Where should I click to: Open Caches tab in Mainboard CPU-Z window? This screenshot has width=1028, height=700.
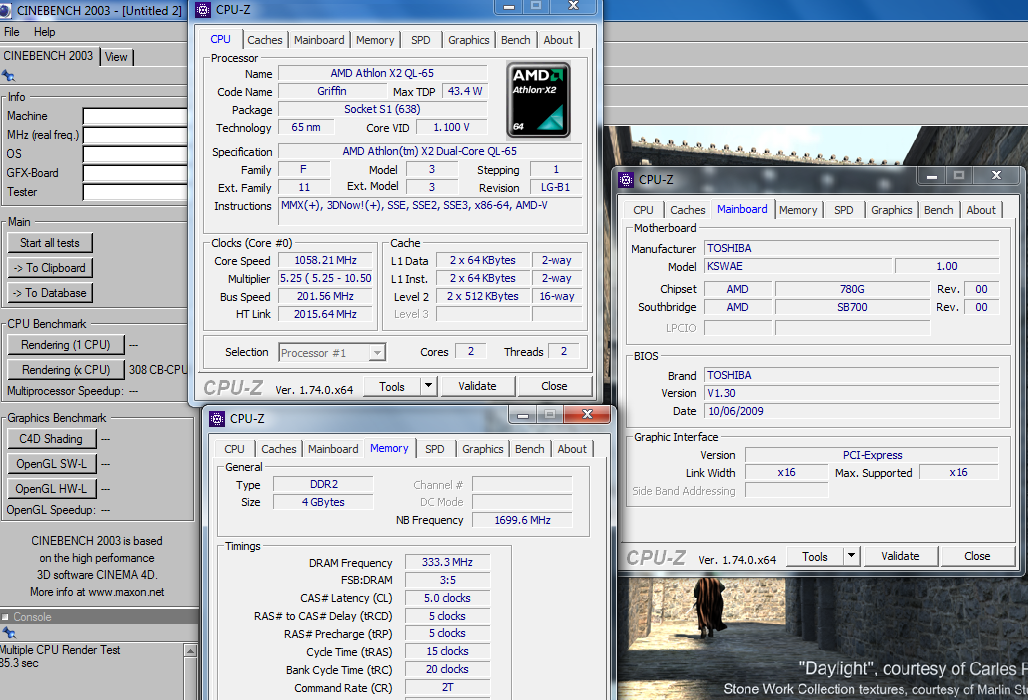(x=688, y=210)
